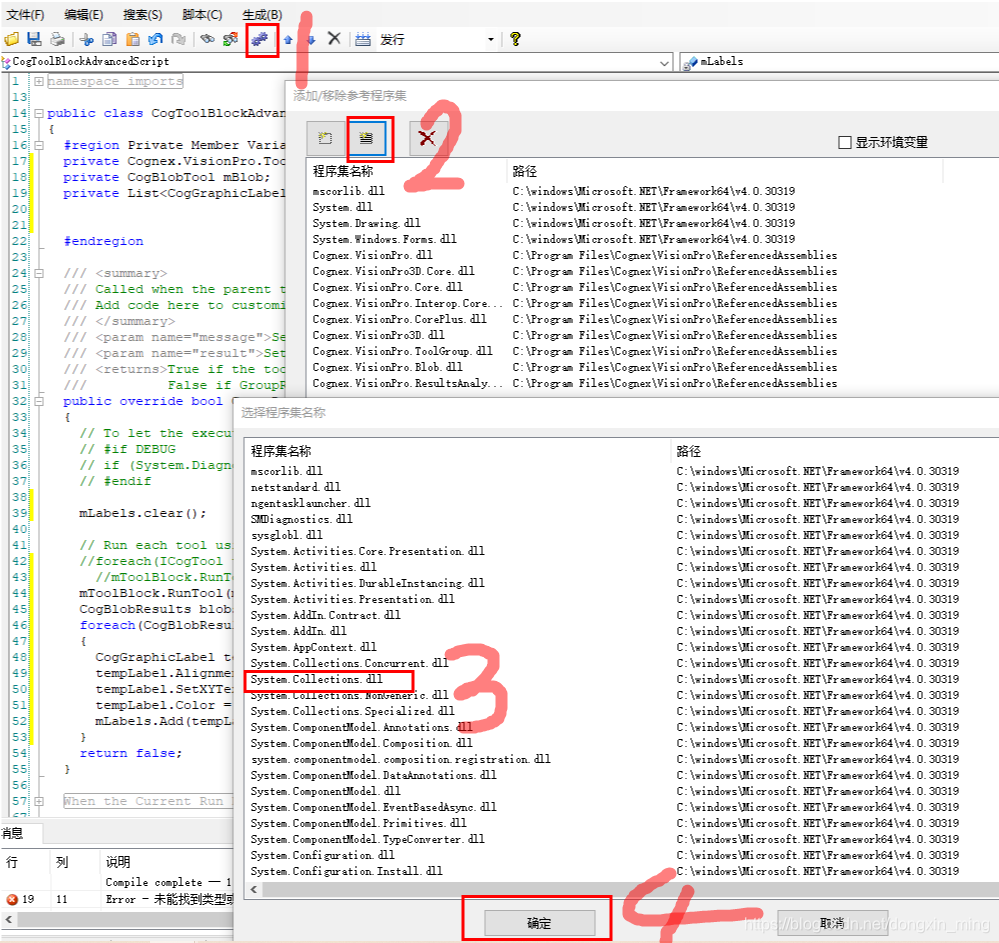Select mscorlib.dll in the selection dialog
Screen dimensions: 999x943
[287, 471]
